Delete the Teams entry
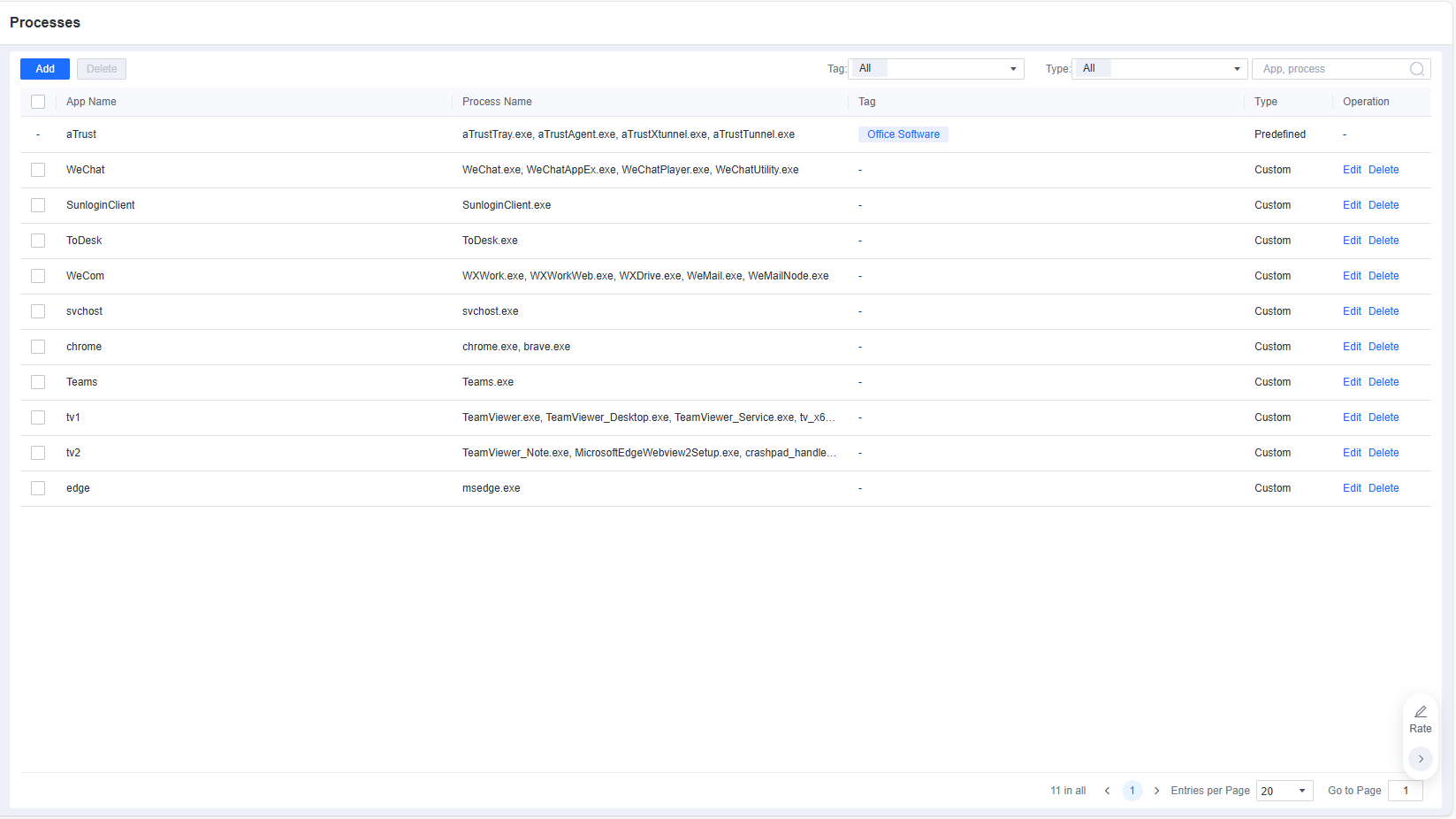This screenshot has height=819, width=1456. (x=1384, y=382)
